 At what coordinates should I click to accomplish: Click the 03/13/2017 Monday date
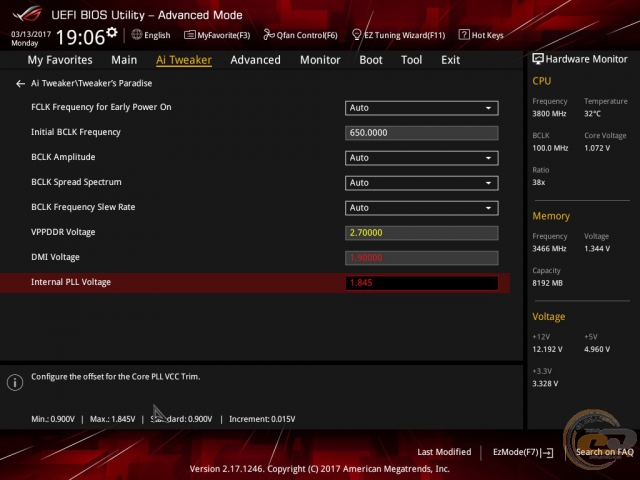(x=31, y=39)
